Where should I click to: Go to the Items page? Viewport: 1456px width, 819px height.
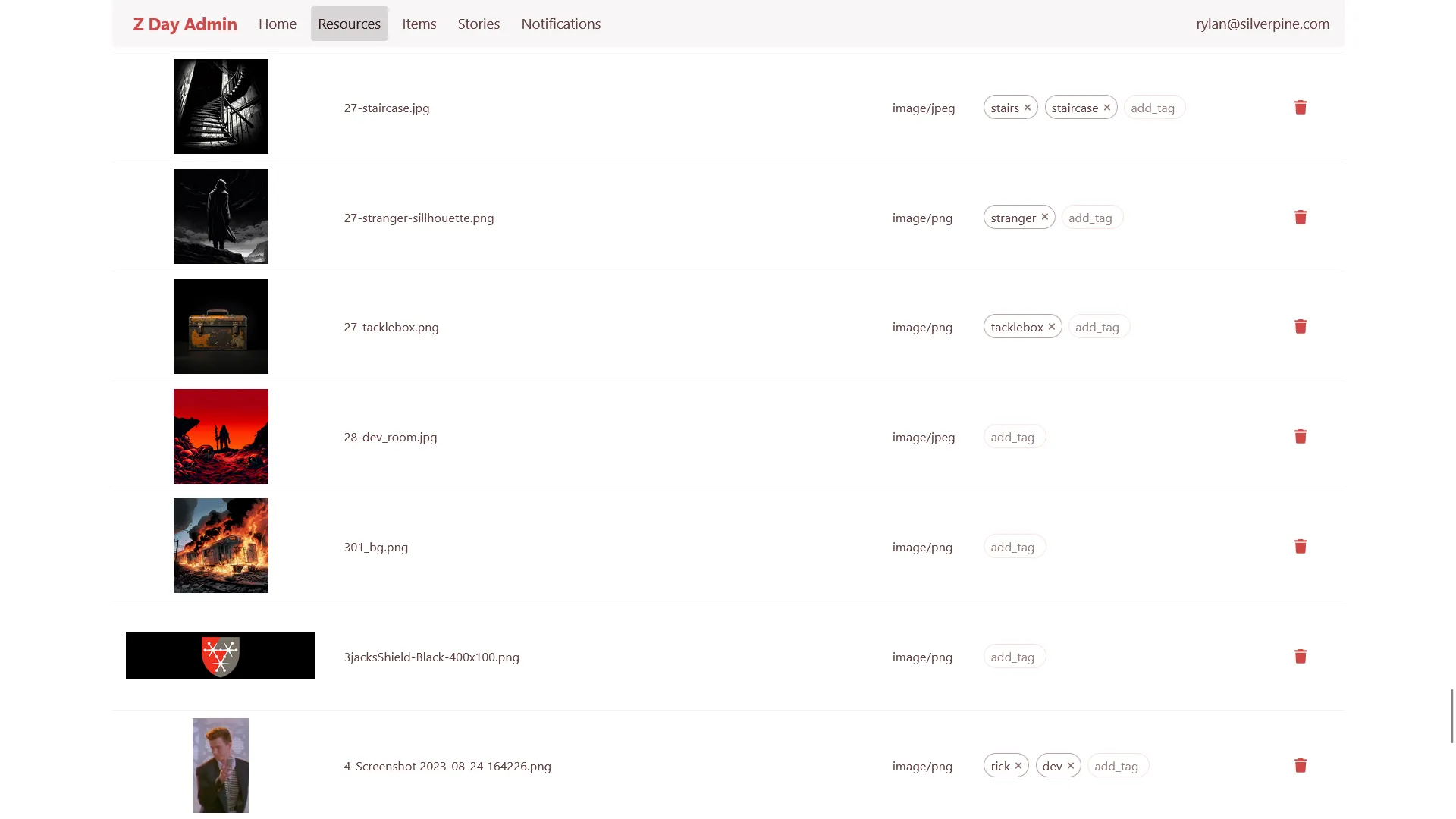pos(419,24)
